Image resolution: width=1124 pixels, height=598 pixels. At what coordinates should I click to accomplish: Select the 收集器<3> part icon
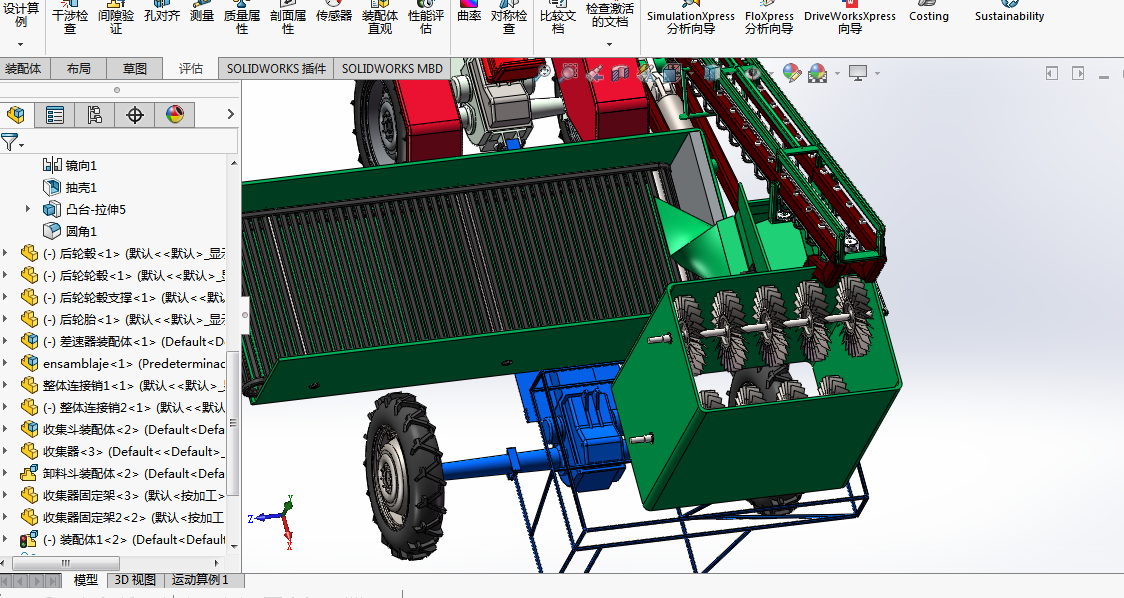pos(29,451)
